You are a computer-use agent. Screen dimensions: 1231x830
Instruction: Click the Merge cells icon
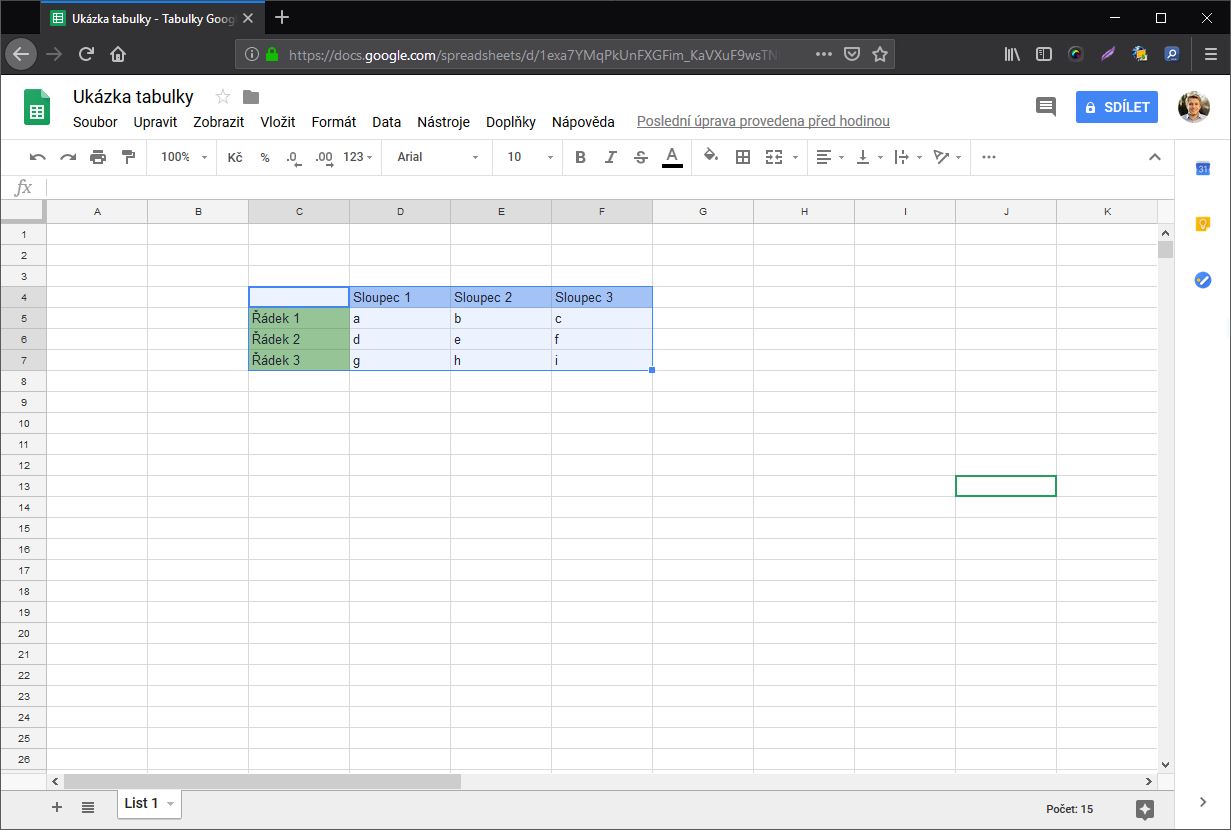(774, 157)
